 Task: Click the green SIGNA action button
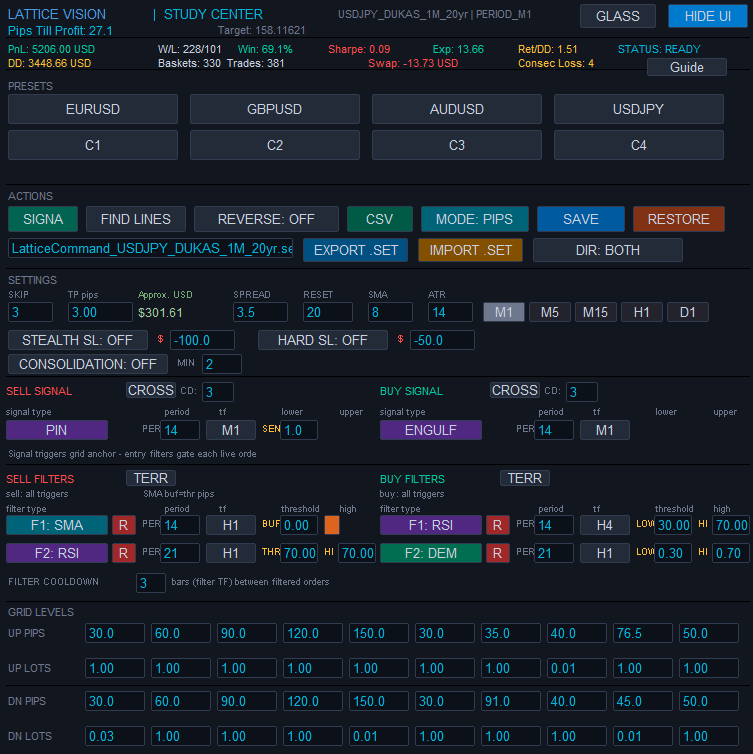pyautogui.click(x=43, y=219)
